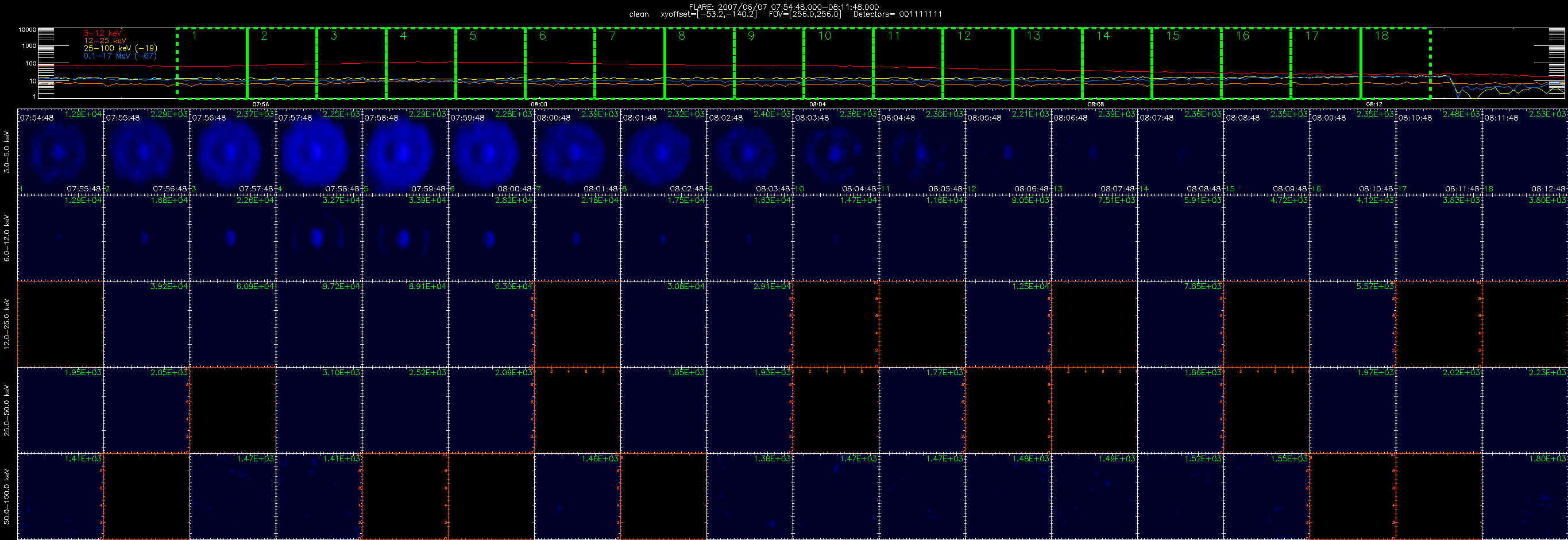This screenshot has height=540, width=1568.
Task: Click the '3.92E+04' peak value label
Action: tap(169, 286)
